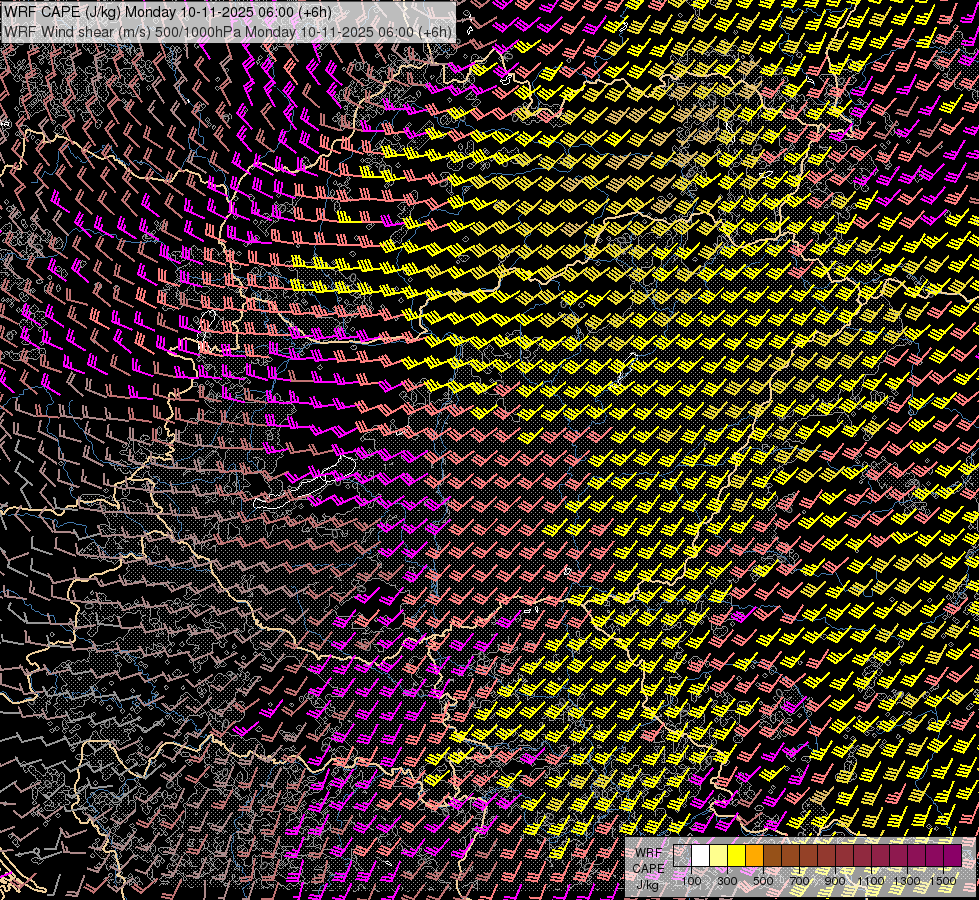
Task: Select the last purple swatch of CAPE legend
Action: [x=952, y=856]
